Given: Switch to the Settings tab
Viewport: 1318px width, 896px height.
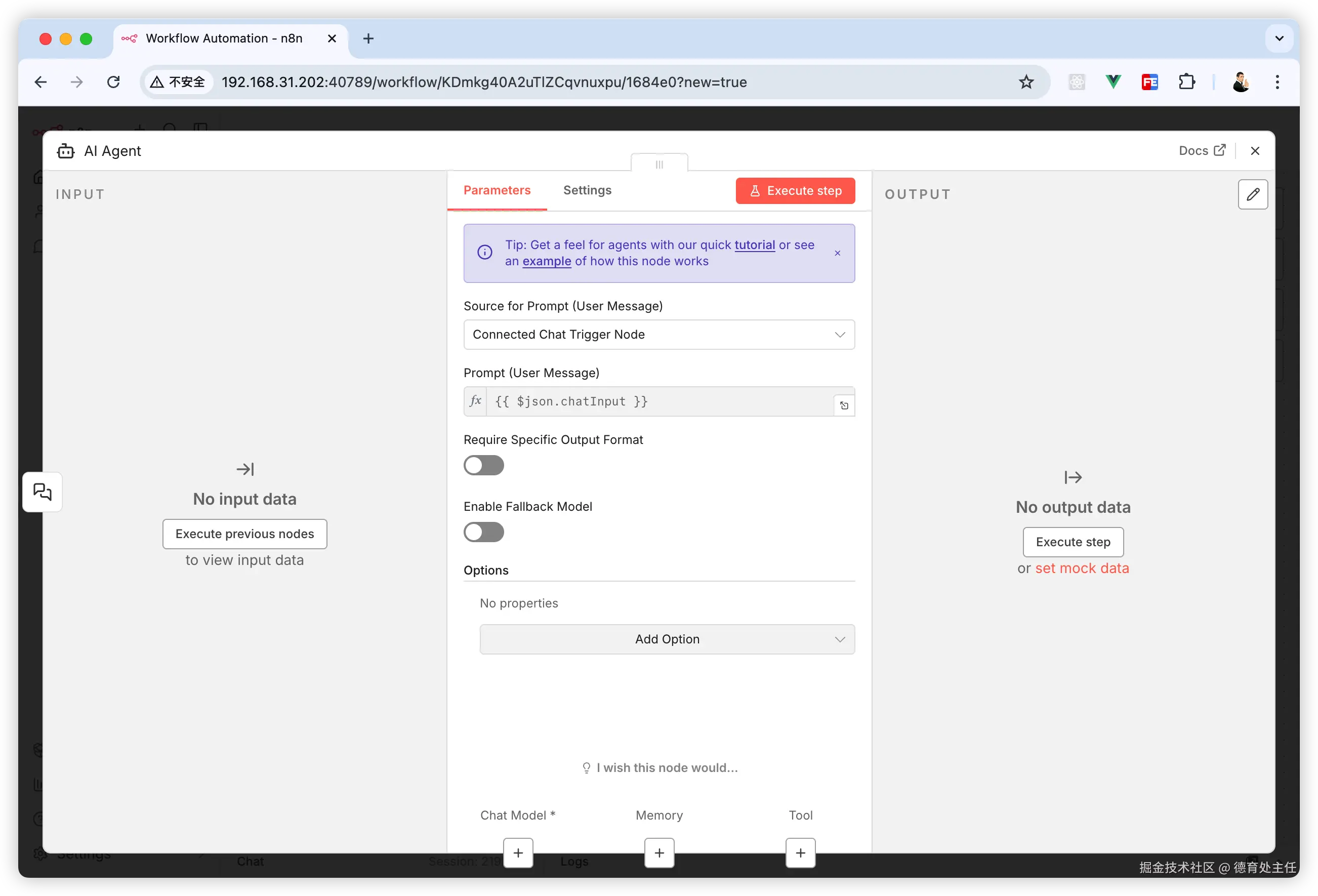Looking at the screenshot, I should [x=587, y=190].
